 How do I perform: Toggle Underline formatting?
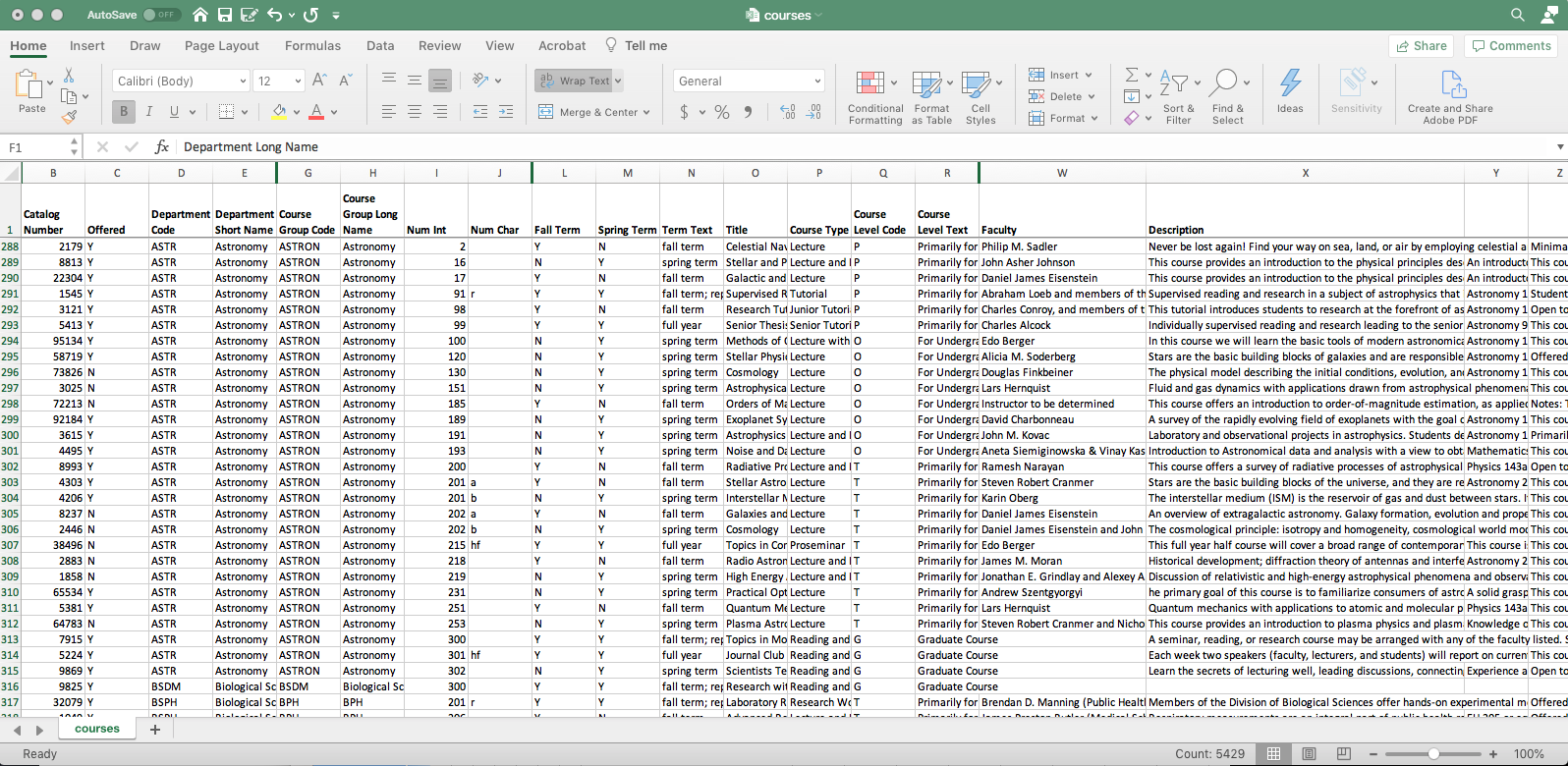tap(174, 112)
